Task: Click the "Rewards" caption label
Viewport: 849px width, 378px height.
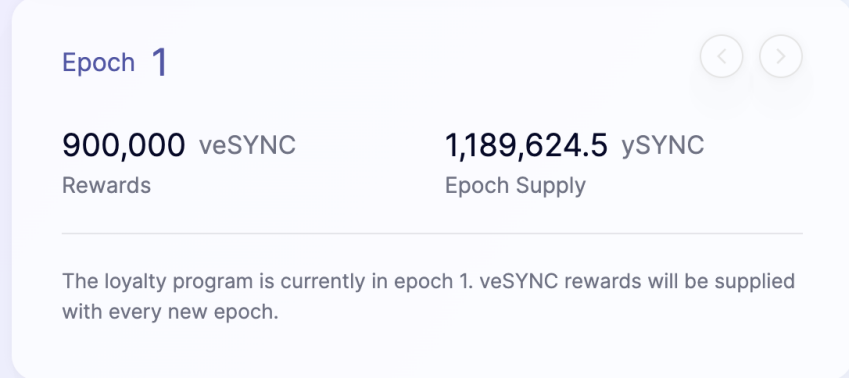Action: click(107, 185)
